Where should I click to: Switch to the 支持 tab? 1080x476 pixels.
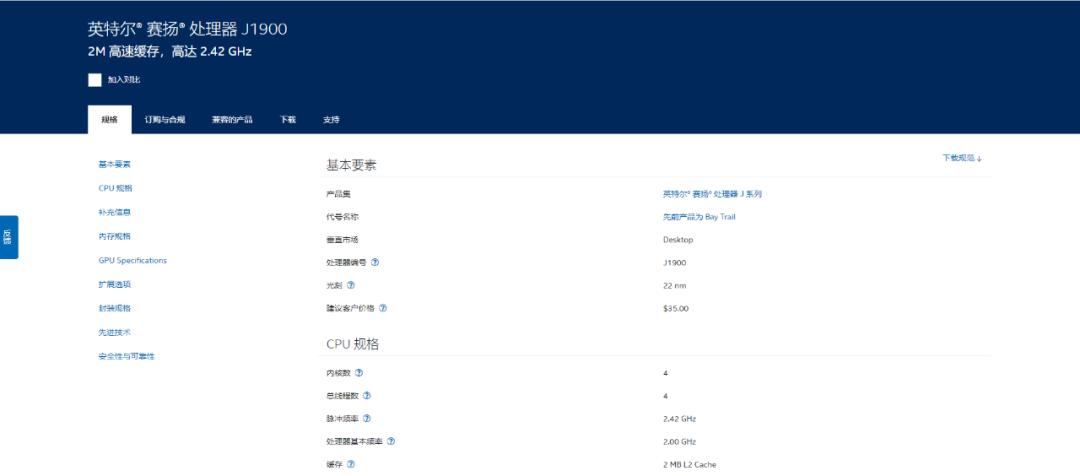[x=331, y=120]
